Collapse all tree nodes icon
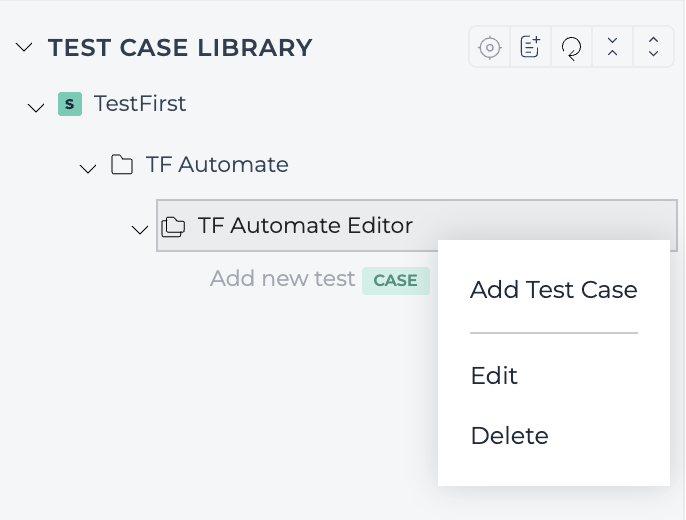Image resolution: width=686 pixels, height=520 pixels. coord(612,47)
